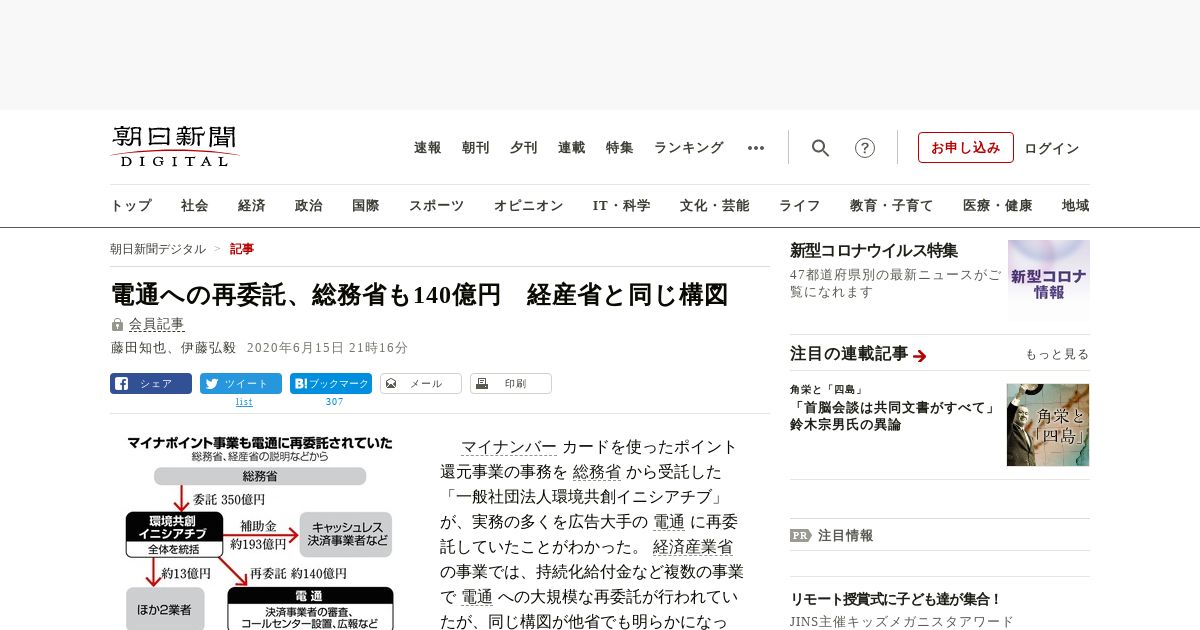The image size is (1200, 630).
Task: Go to the 教育・子育て section tab
Action: [892, 206]
